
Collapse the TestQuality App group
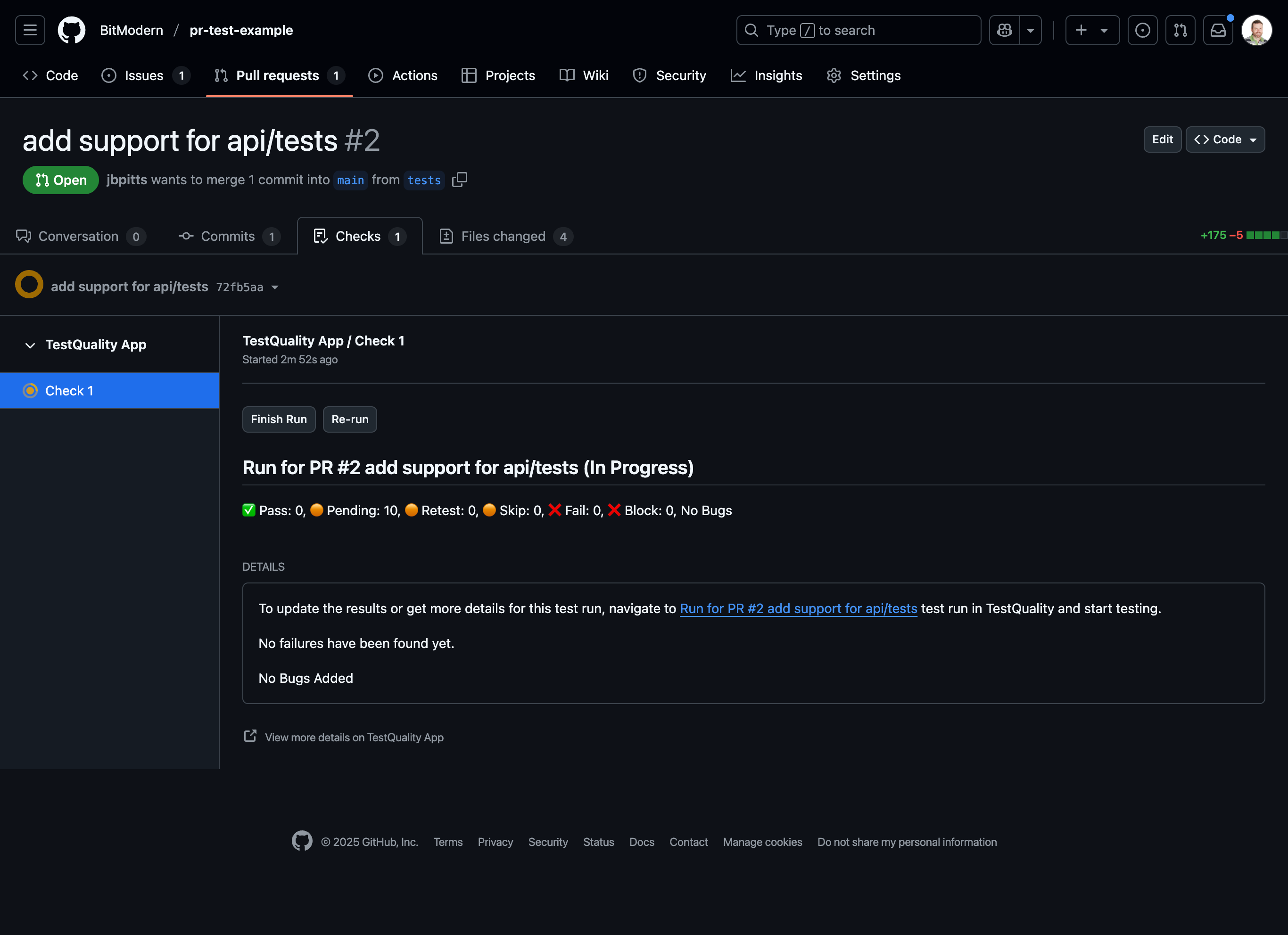[30, 345]
